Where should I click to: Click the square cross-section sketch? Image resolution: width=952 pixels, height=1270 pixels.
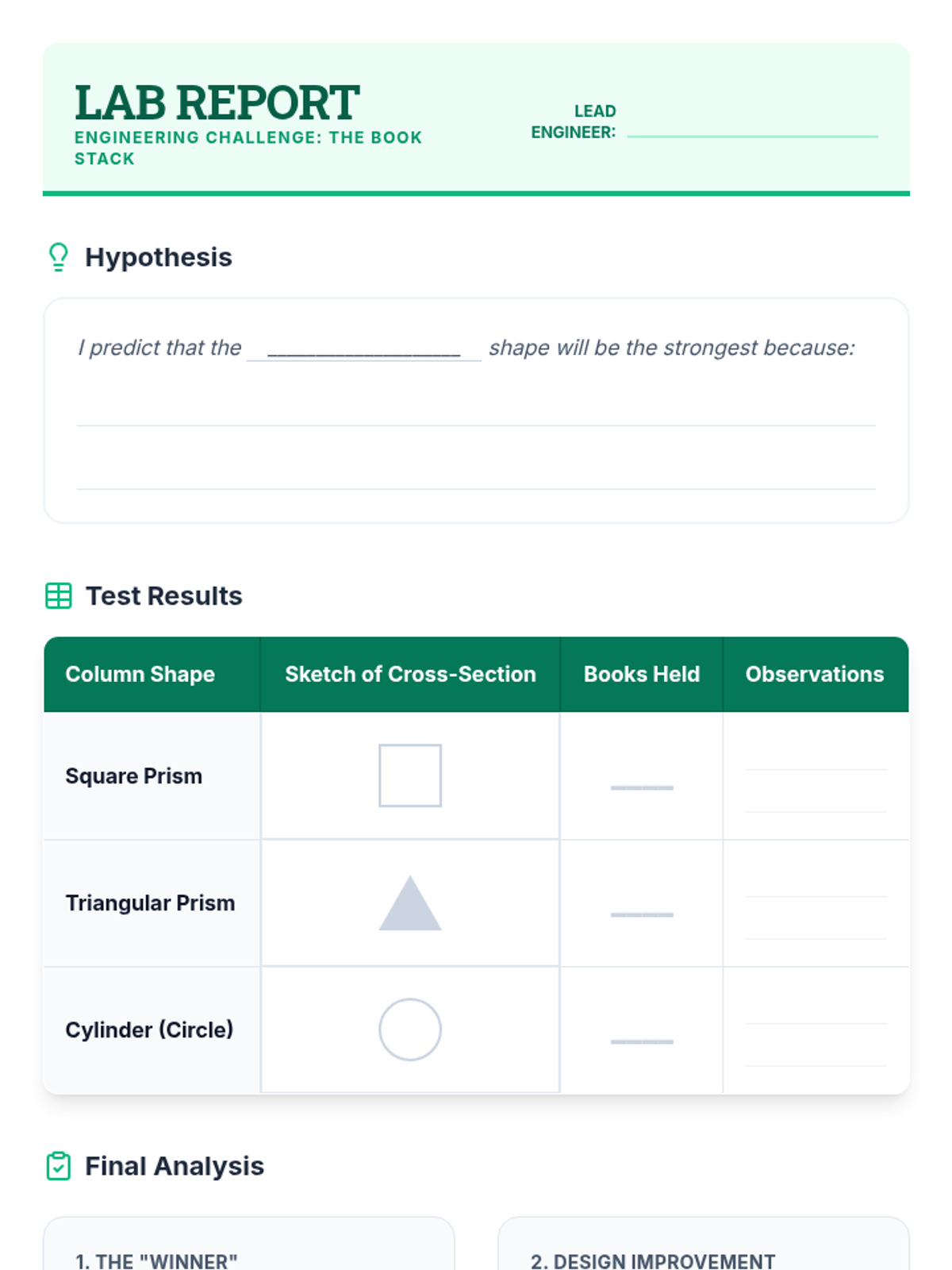point(410,775)
